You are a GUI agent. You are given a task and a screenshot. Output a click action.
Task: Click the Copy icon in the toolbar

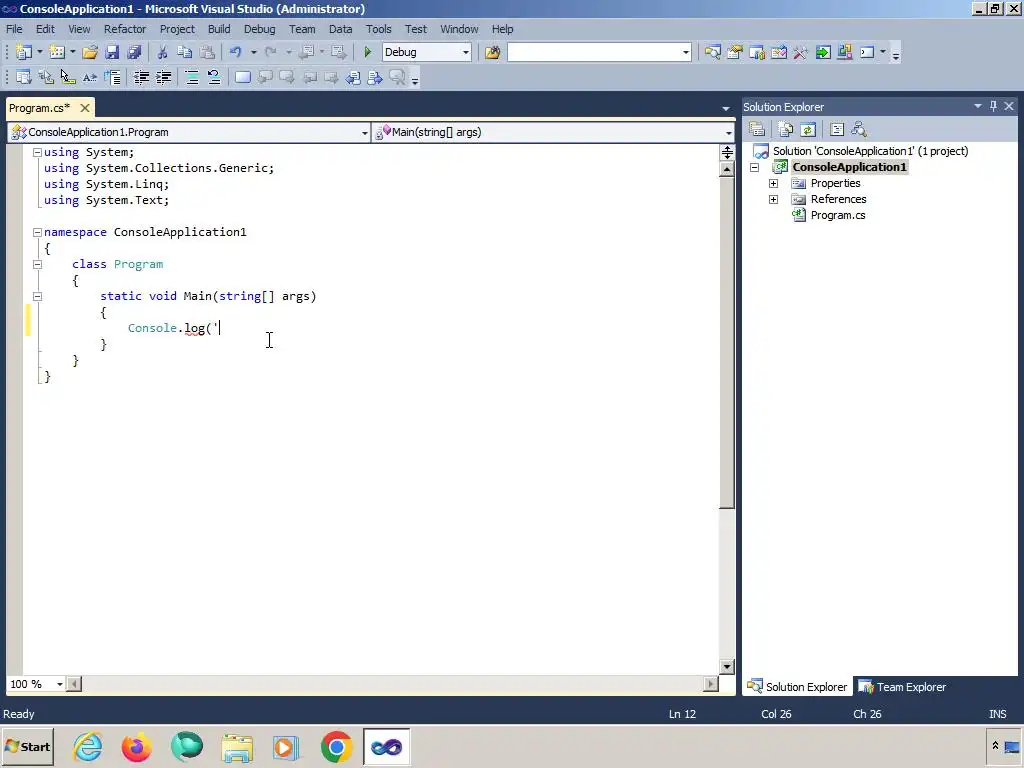pos(185,52)
